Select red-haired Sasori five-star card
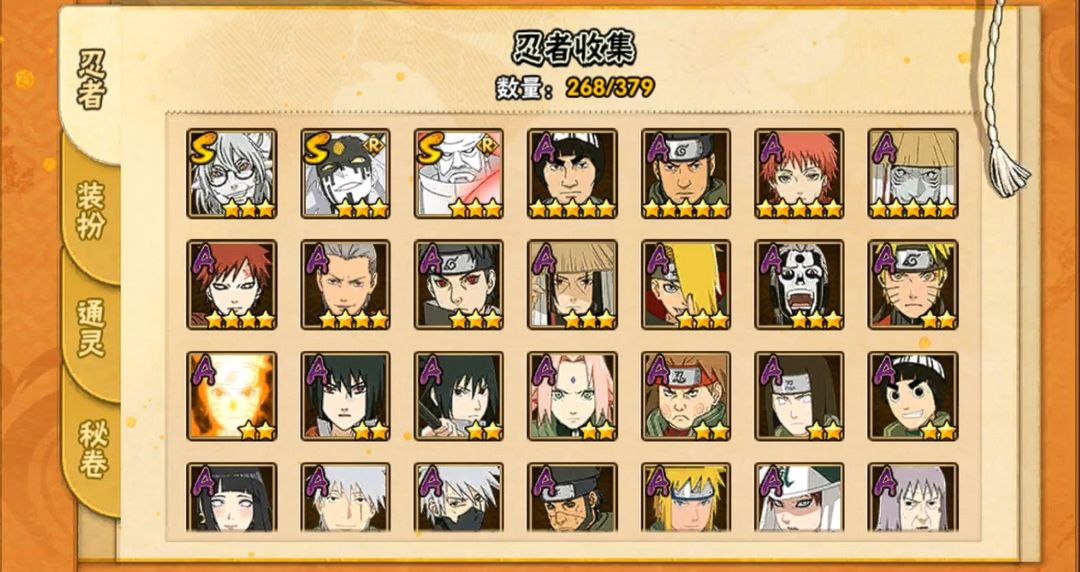The image size is (1080, 572). pos(799,174)
